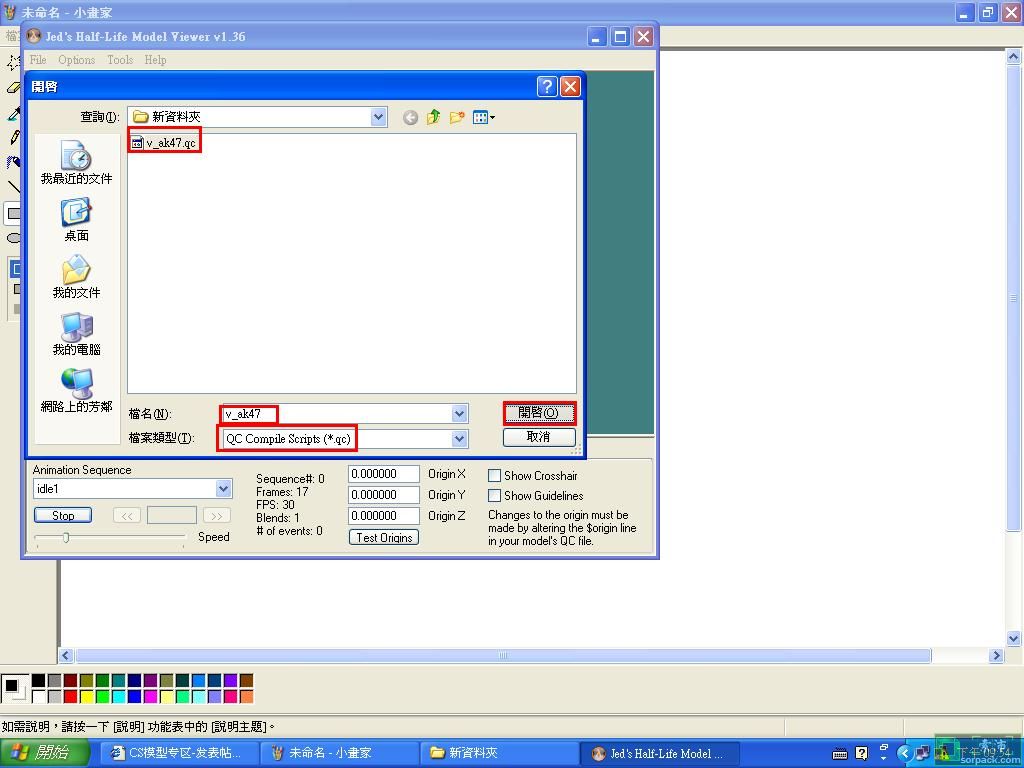The height and width of the screenshot is (768, 1024).
Task: Open the File menu in Model Viewer
Action: (38, 59)
